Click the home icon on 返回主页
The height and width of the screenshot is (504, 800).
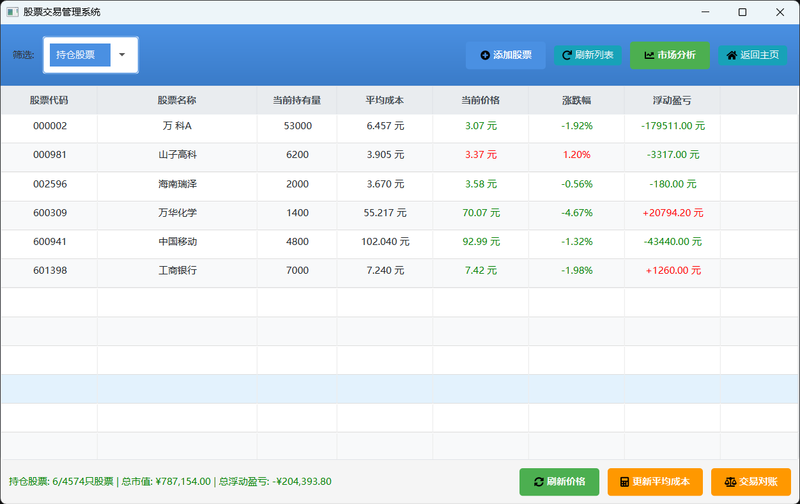point(732,55)
